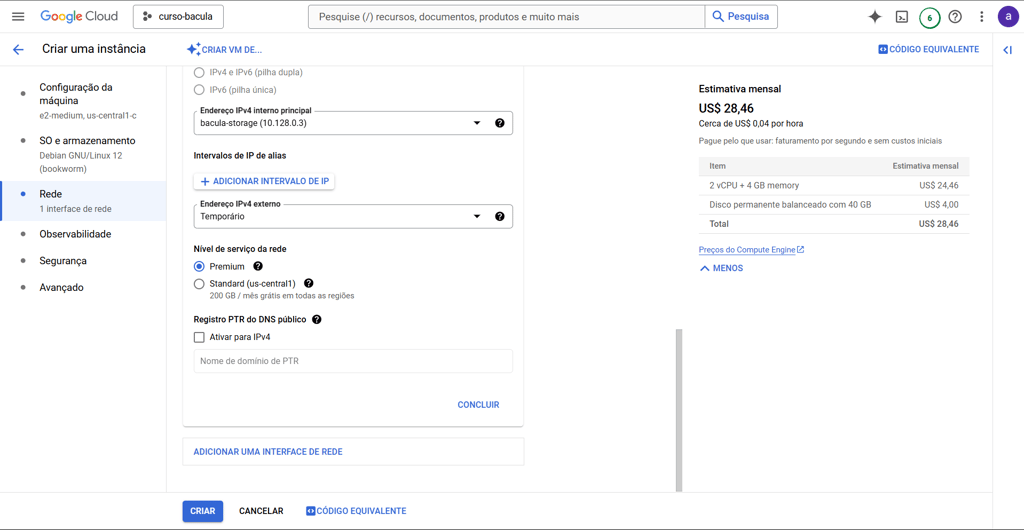Activate Cloud Shell terminal icon
This screenshot has height=530, width=1024.
click(x=902, y=17)
